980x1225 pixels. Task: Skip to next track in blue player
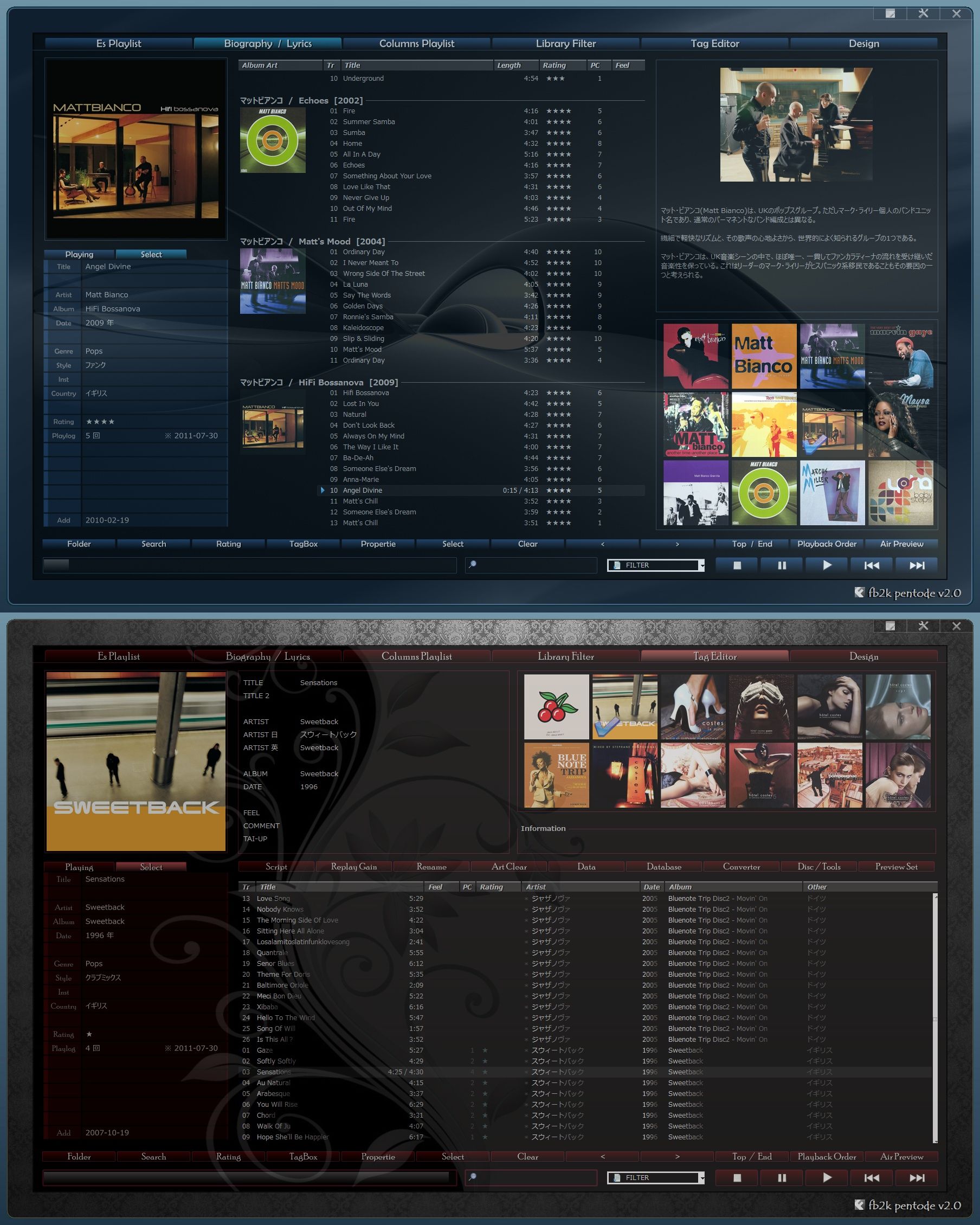917,565
